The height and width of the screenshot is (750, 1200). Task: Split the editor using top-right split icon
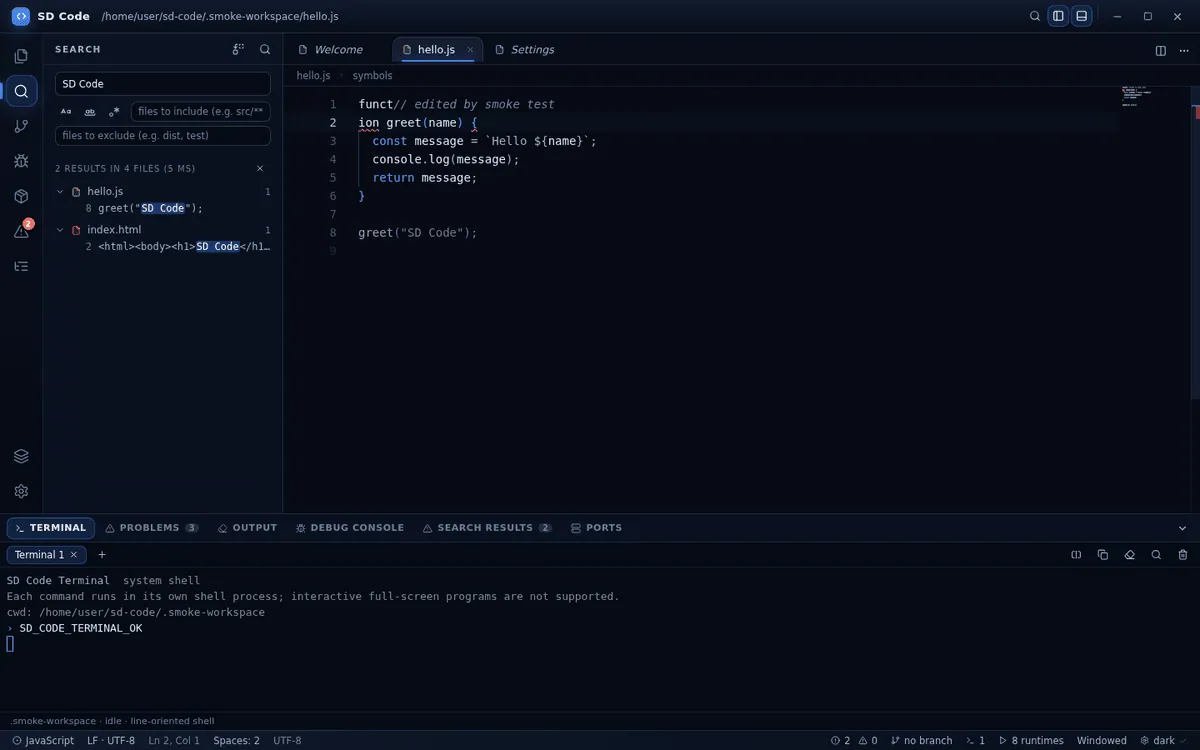coord(1161,50)
